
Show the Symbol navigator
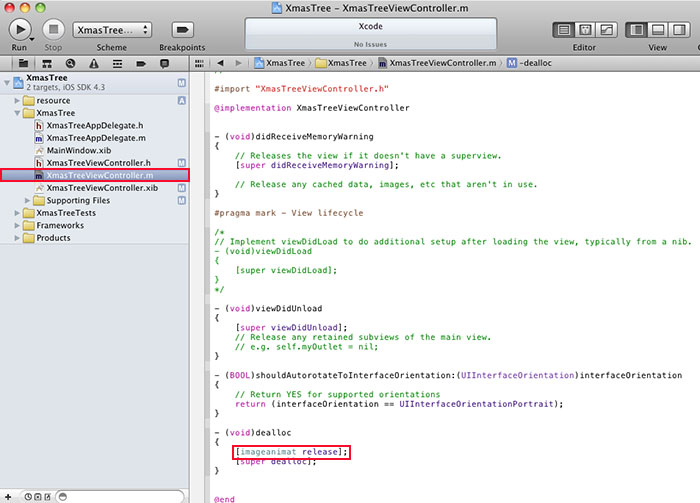click(x=46, y=63)
